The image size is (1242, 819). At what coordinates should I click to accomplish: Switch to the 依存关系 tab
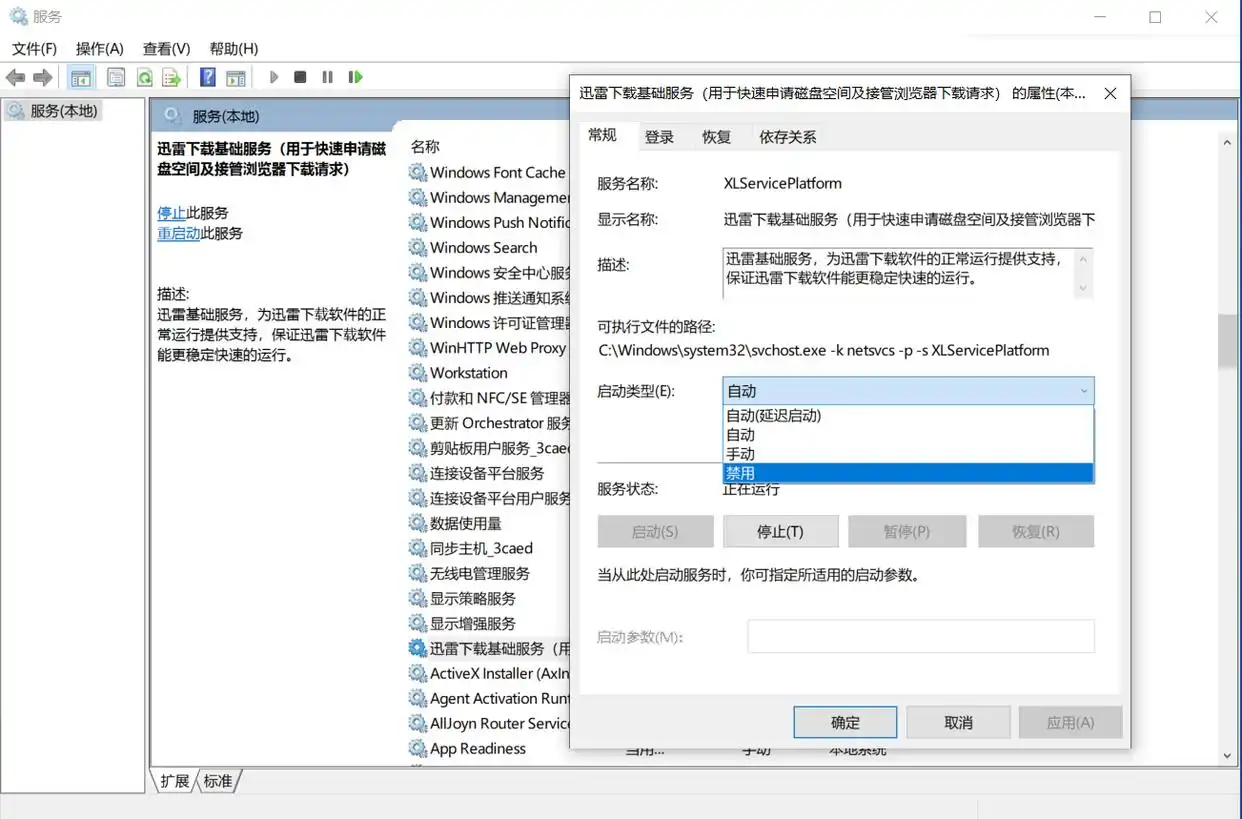tap(788, 137)
